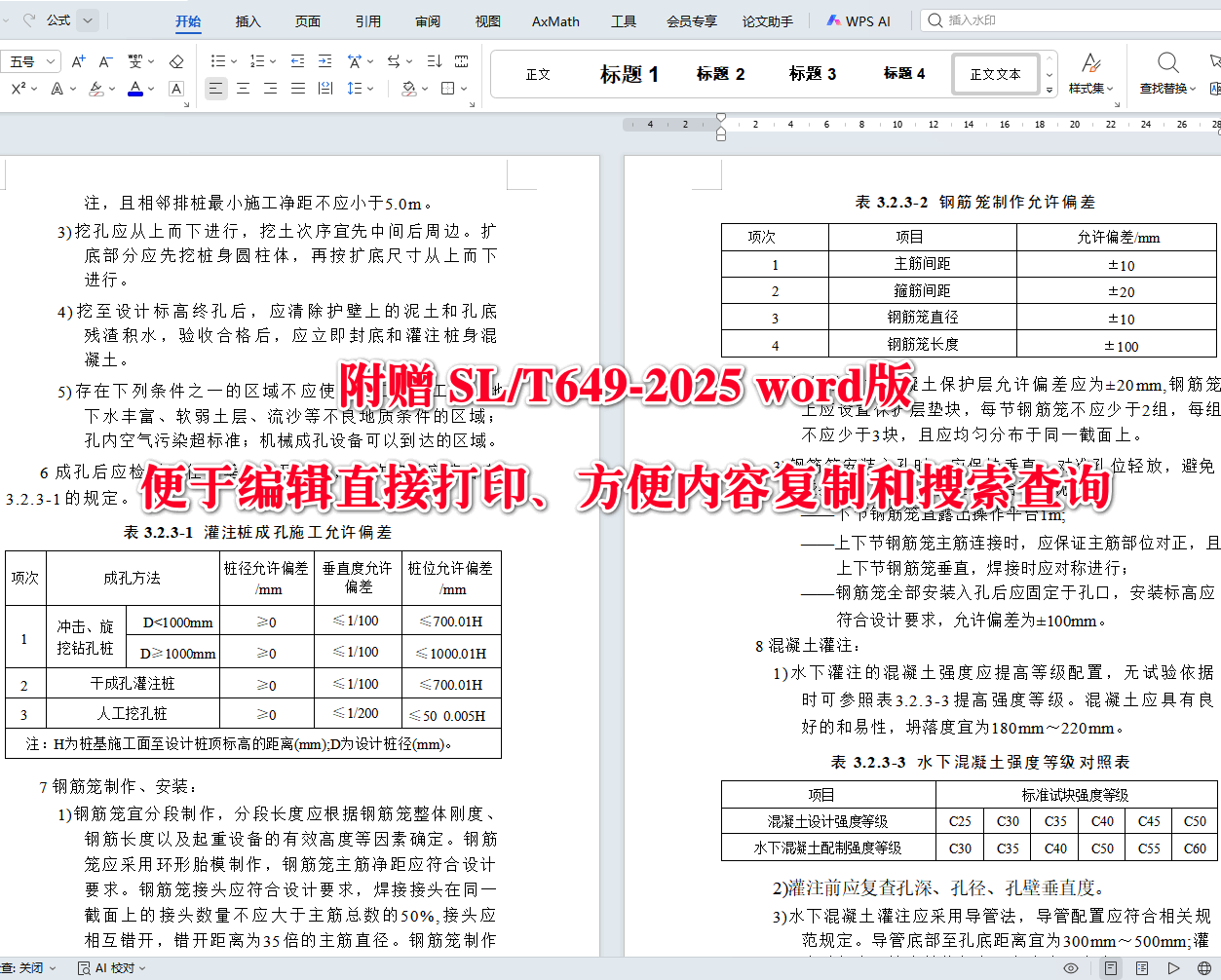Open the AxMath ribbon tab
Screen dimensions: 1221x980
pos(555,20)
